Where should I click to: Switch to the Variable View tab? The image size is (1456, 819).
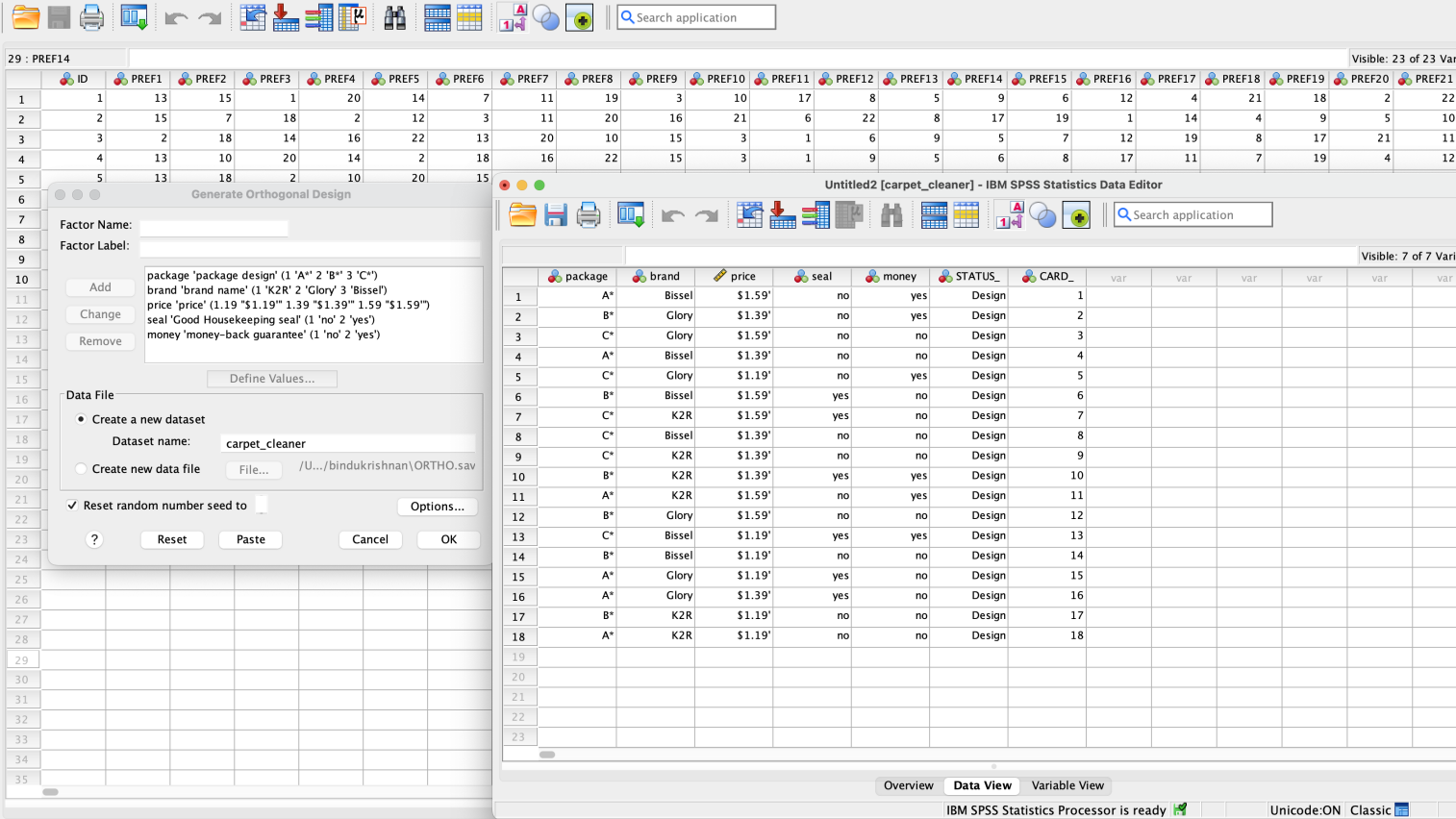tap(1067, 785)
